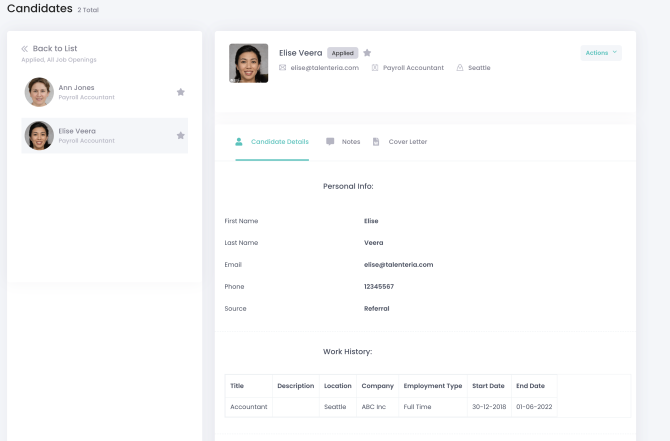Toggle star for Elise Veera in the list
This screenshot has width=670, height=441.
coord(181,135)
